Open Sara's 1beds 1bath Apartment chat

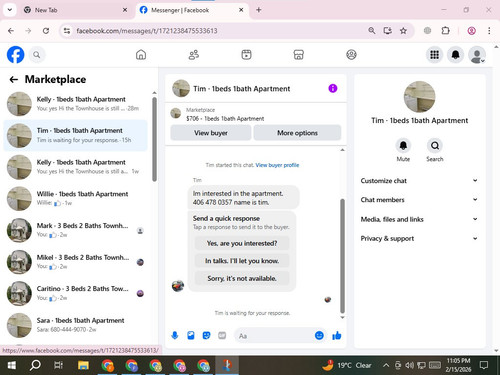(75, 325)
